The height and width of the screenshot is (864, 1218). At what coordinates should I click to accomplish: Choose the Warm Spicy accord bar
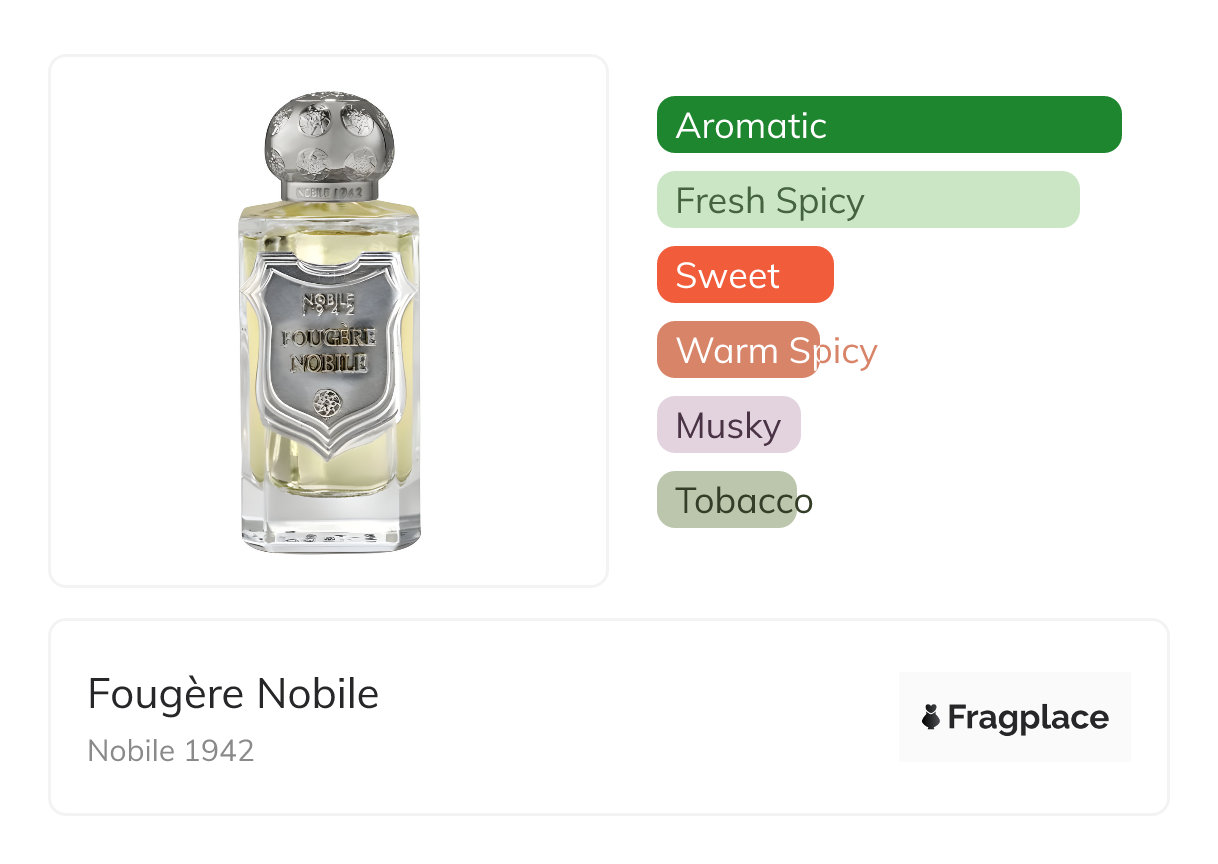click(x=738, y=350)
